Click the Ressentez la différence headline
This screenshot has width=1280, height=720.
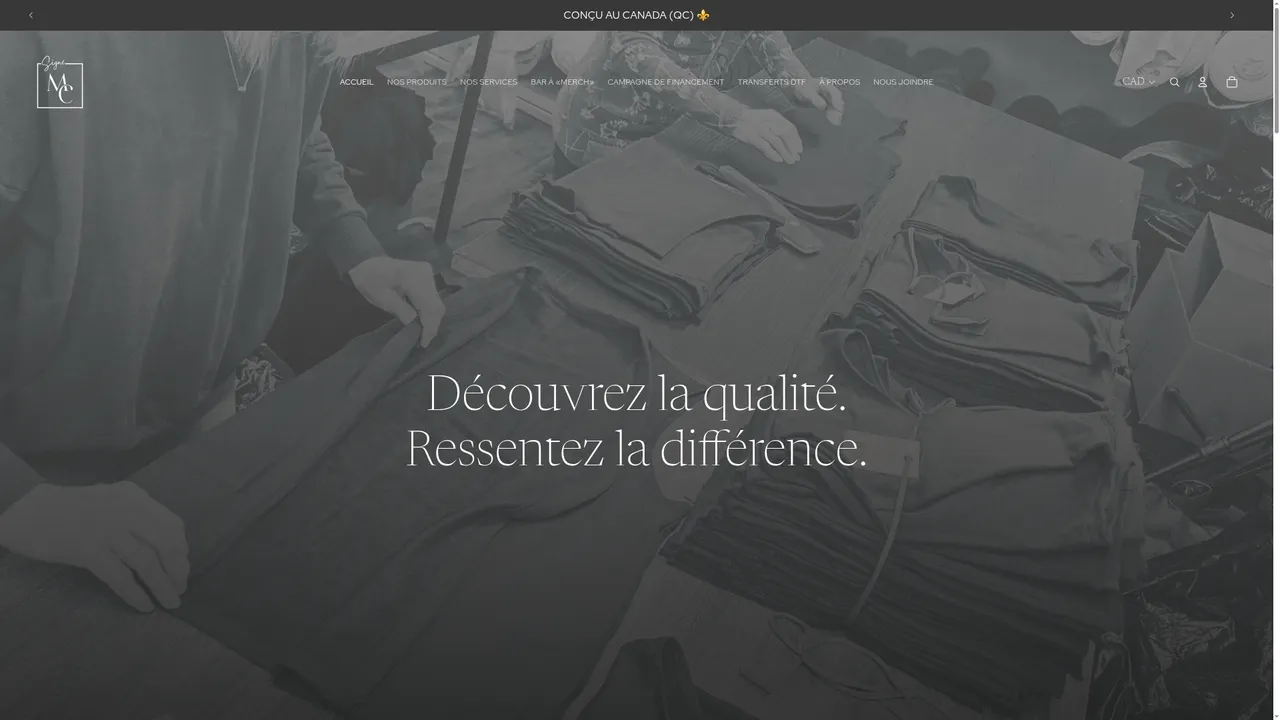tap(637, 448)
